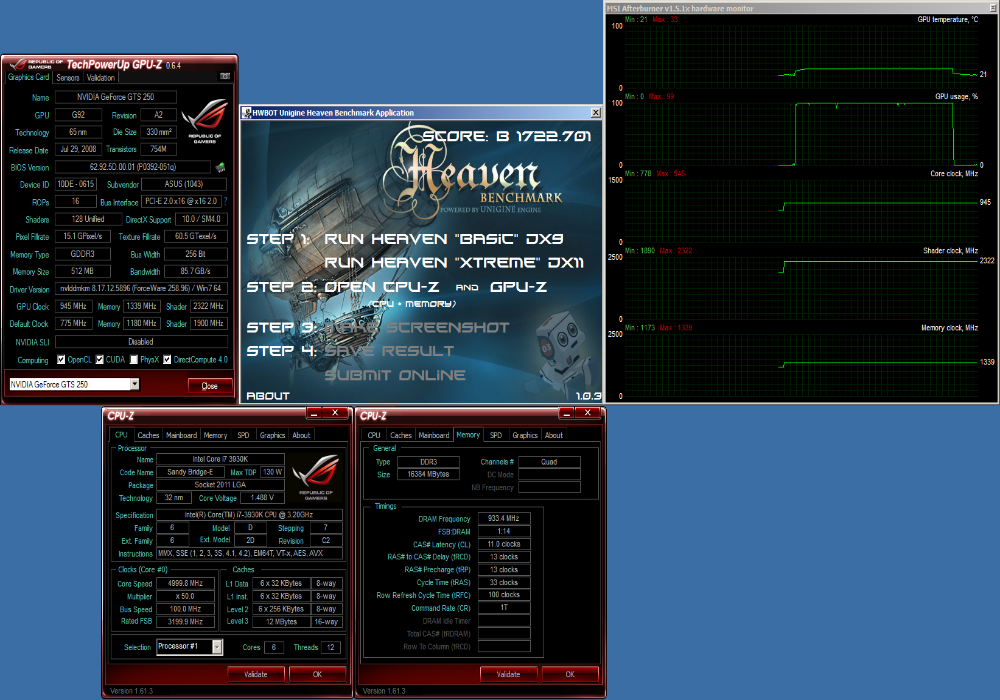Toggle the OpenCL checkbox in GPU-Z
Viewport: 1000px width, 700px height.
click(61, 360)
